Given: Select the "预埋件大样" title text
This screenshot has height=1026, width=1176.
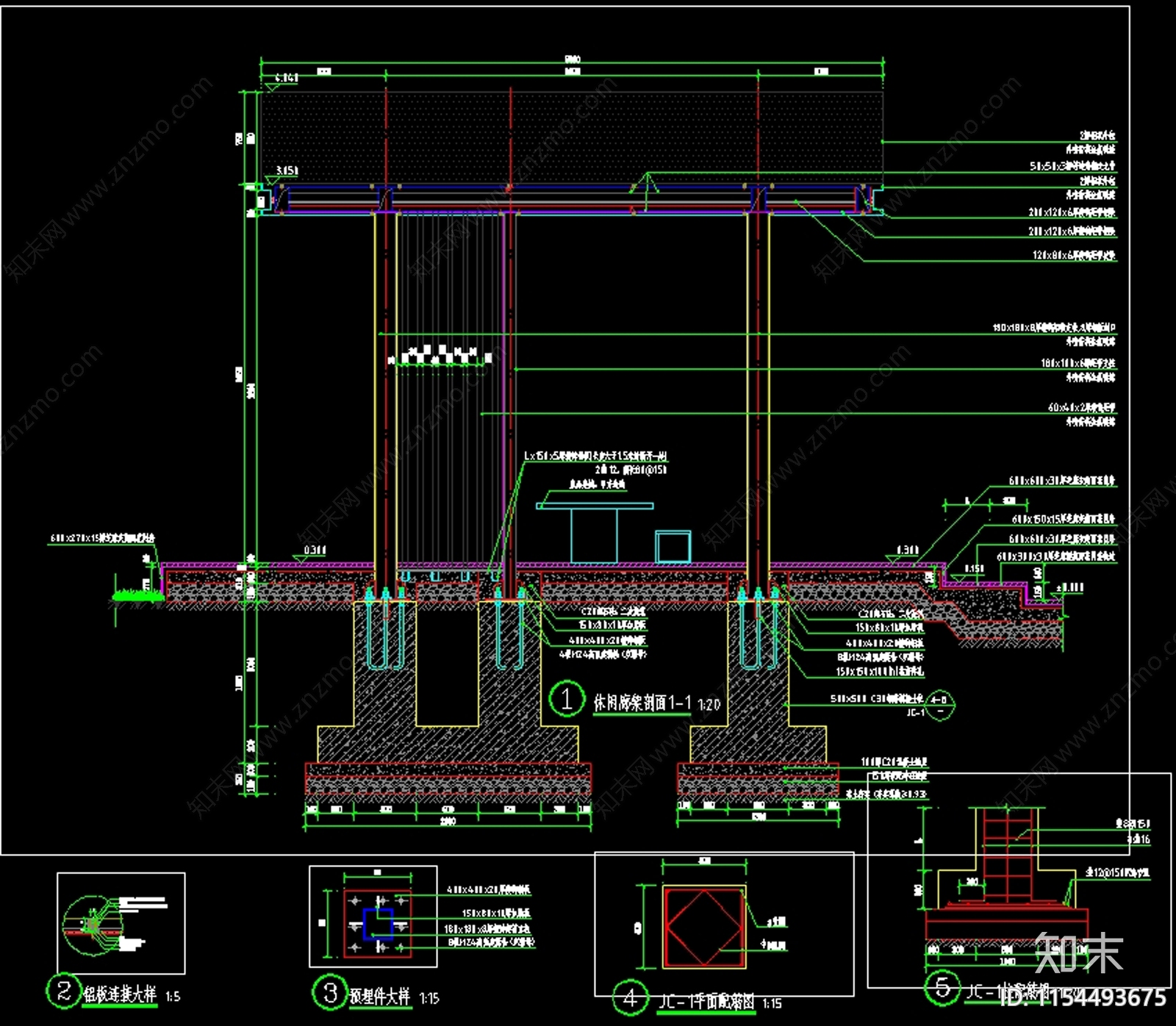Looking at the screenshot, I should coord(379,997).
